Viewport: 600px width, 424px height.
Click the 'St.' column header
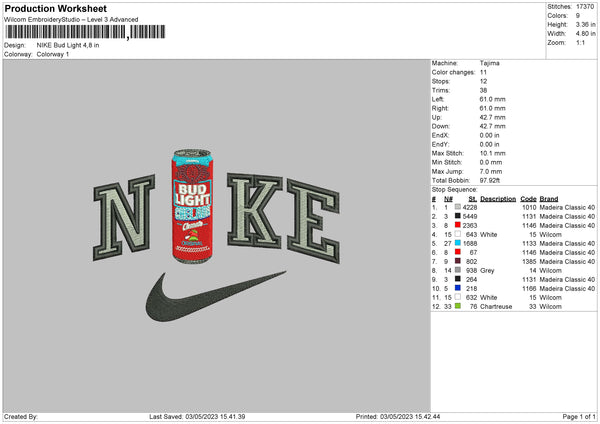[x=473, y=199]
